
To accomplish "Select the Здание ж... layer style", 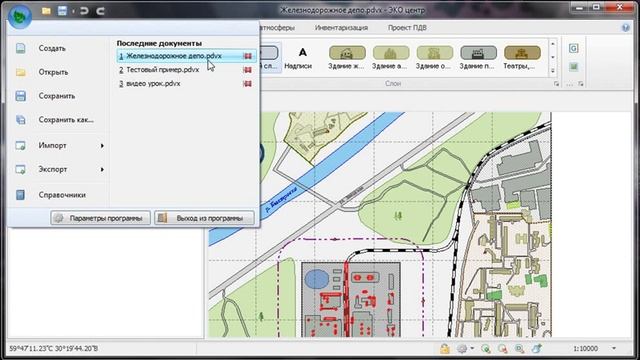I will pos(347,58).
